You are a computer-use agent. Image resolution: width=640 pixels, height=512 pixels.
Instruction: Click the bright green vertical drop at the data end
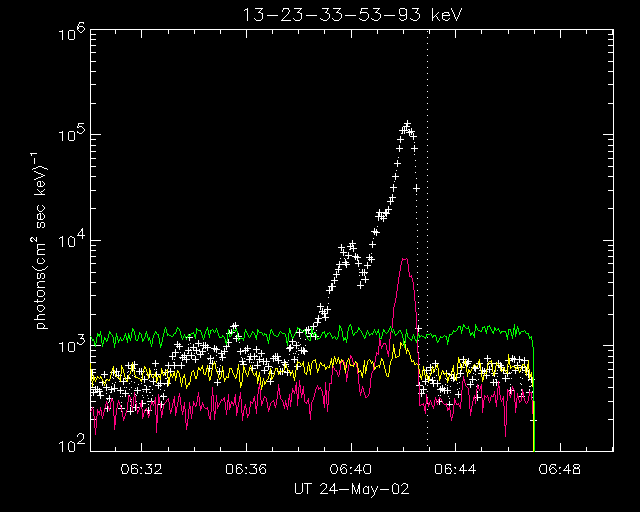tap(534, 425)
